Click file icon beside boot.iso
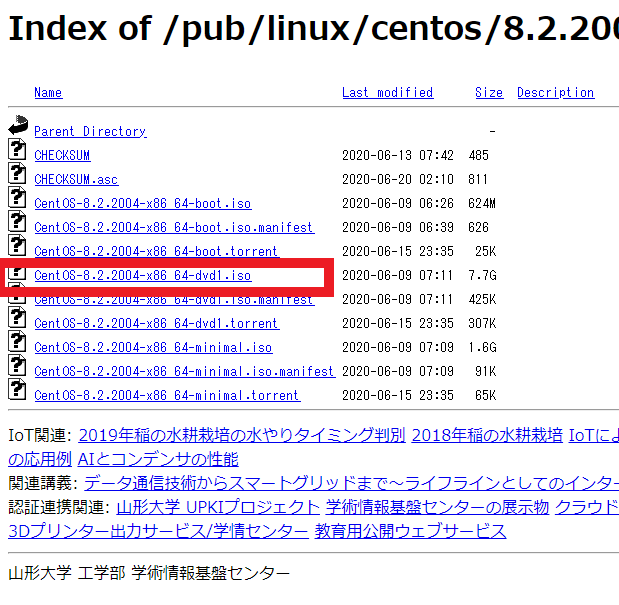Image resolution: width=619 pixels, height=605 pixels. 17,197
